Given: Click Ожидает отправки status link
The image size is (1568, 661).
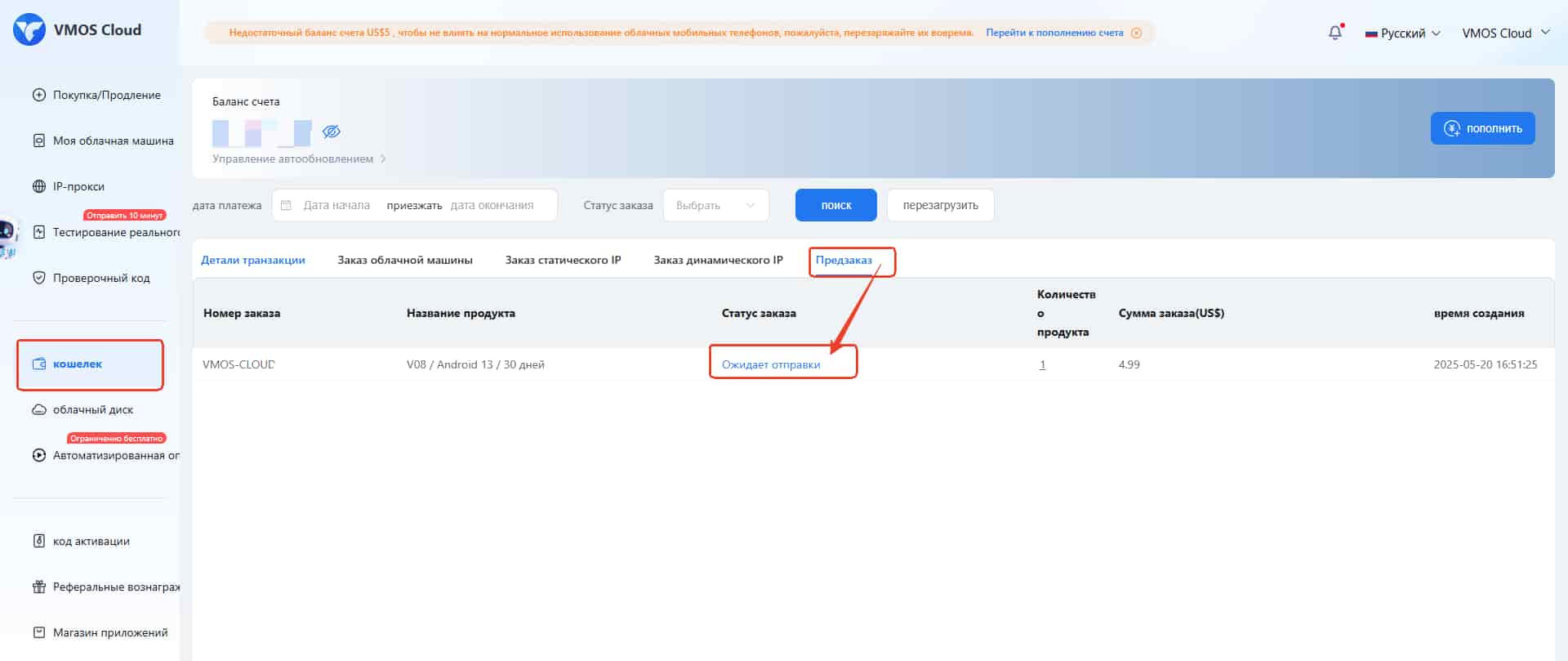Looking at the screenshot, I should pos(771,364).
